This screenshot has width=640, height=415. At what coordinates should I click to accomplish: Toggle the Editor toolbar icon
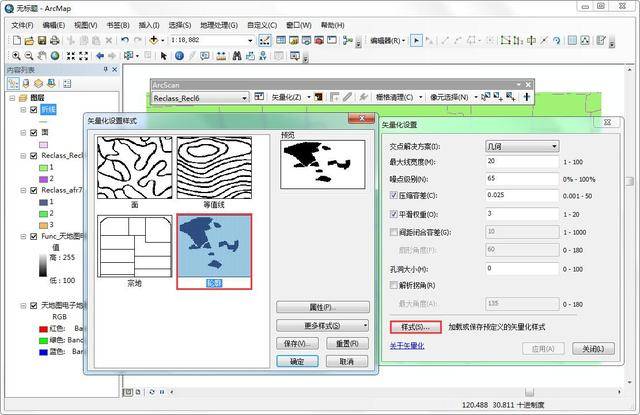click(264, 40)
